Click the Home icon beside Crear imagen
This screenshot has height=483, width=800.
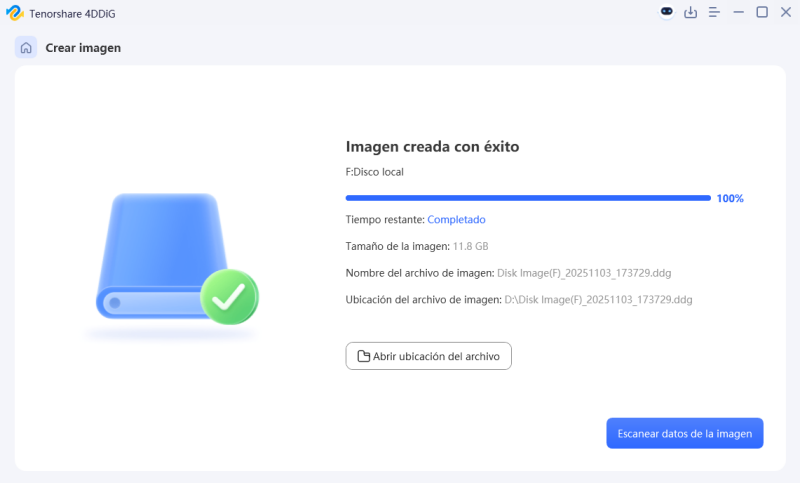click(x=26, y=47)
